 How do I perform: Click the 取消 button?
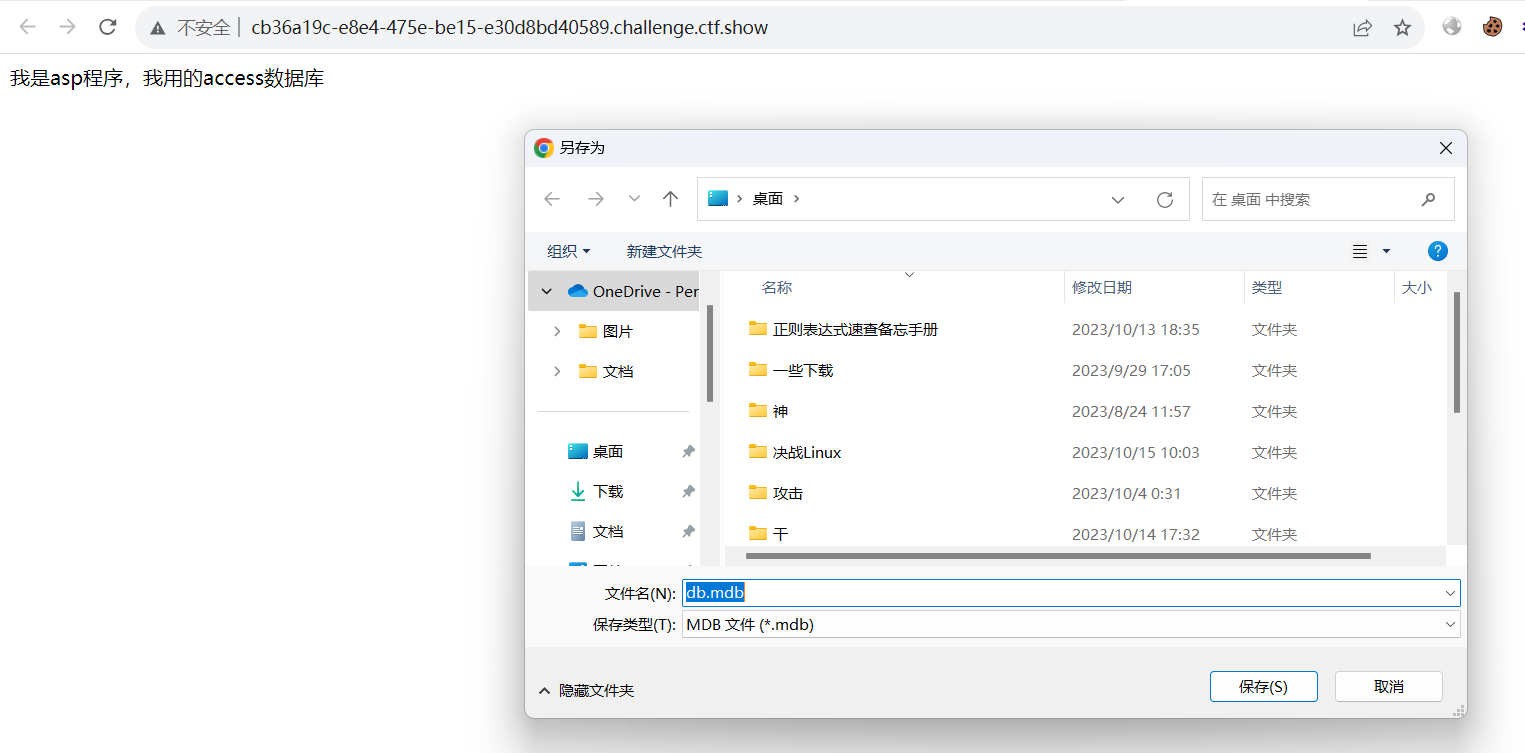coord(1388,686)
